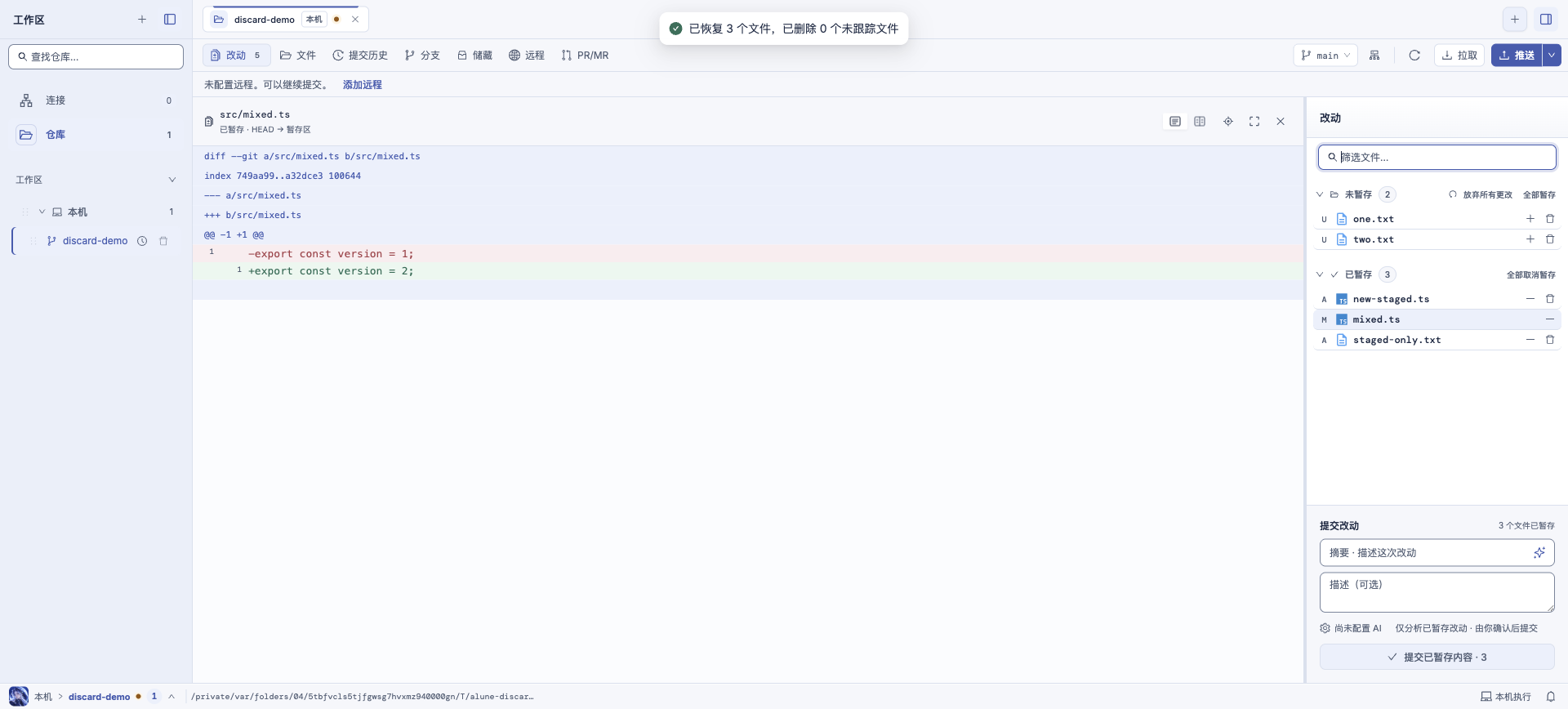Open notifications bell in status bar
Viewport: 1568px width, 709px height.
pos(1551,697)
